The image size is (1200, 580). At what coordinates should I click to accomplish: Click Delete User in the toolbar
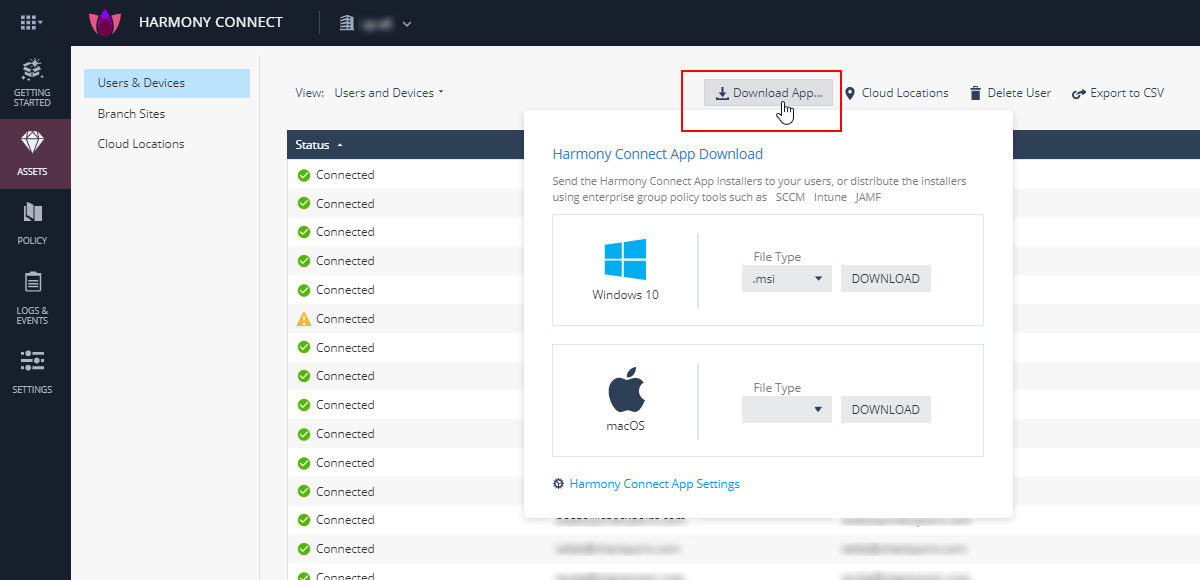pyautogui.click(x=1010, y=93)
